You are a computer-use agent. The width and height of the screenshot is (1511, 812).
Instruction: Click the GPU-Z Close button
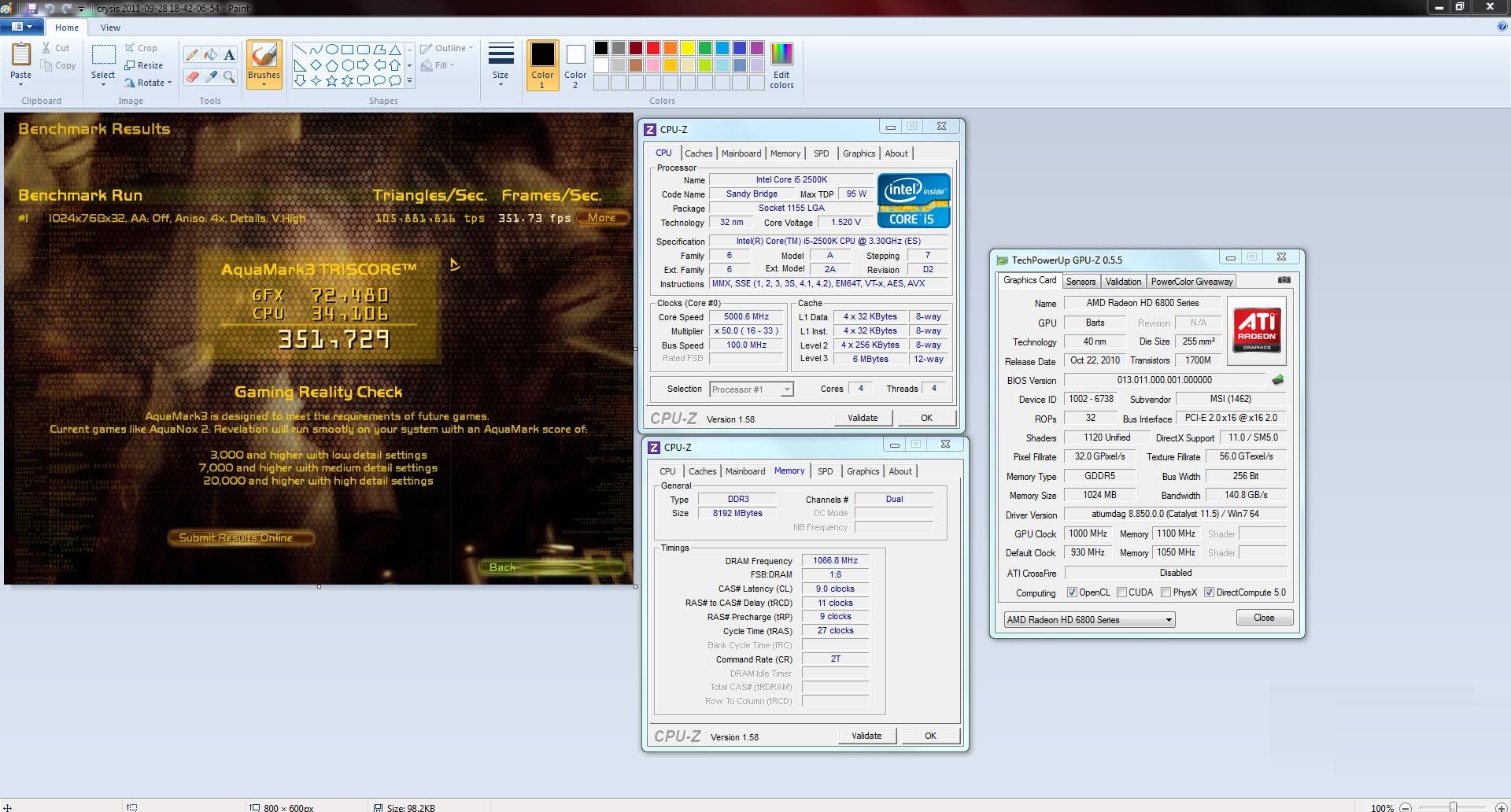click(1264, 618)
